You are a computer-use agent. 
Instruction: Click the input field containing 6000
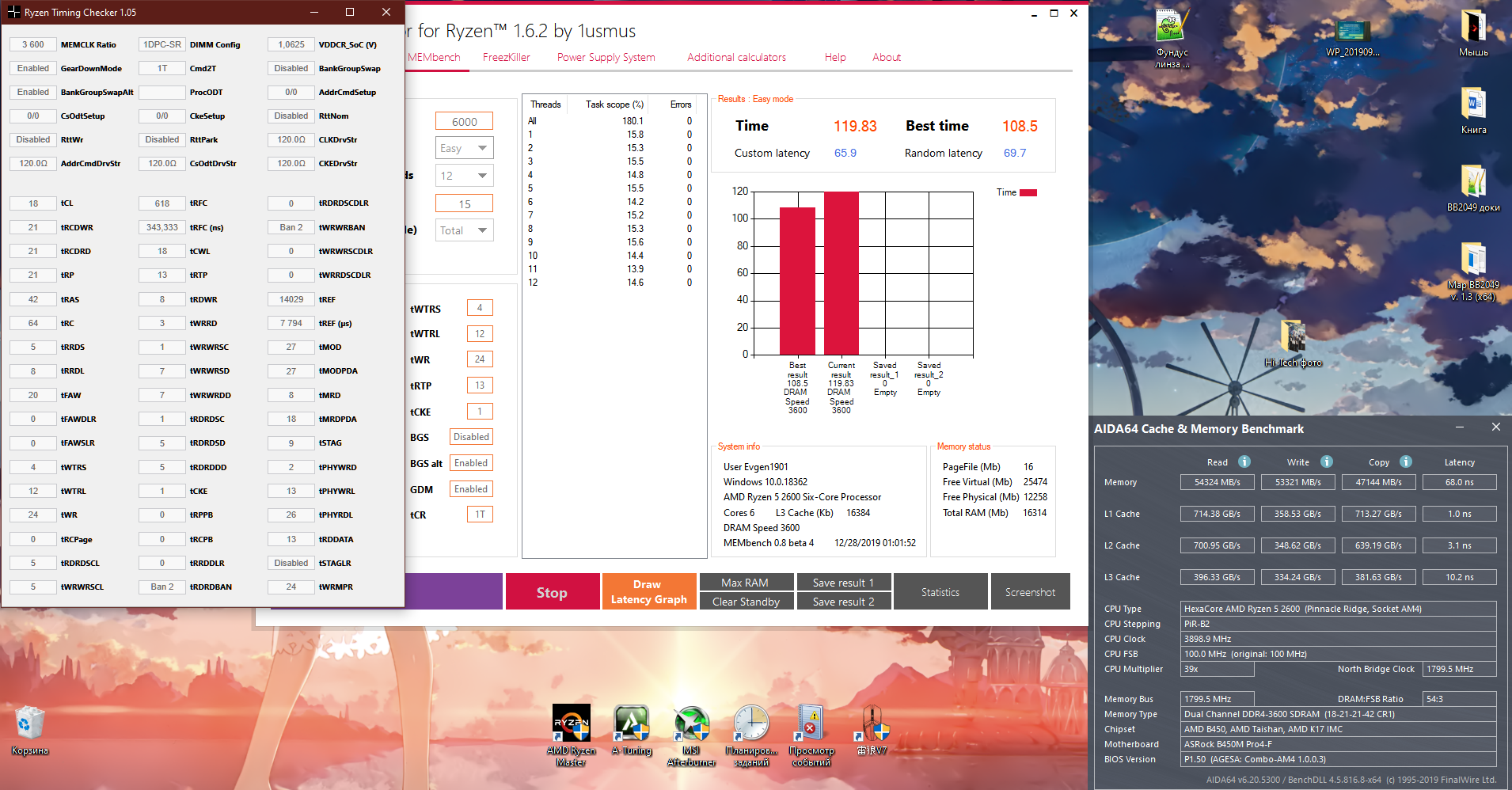tap(465, 121)
